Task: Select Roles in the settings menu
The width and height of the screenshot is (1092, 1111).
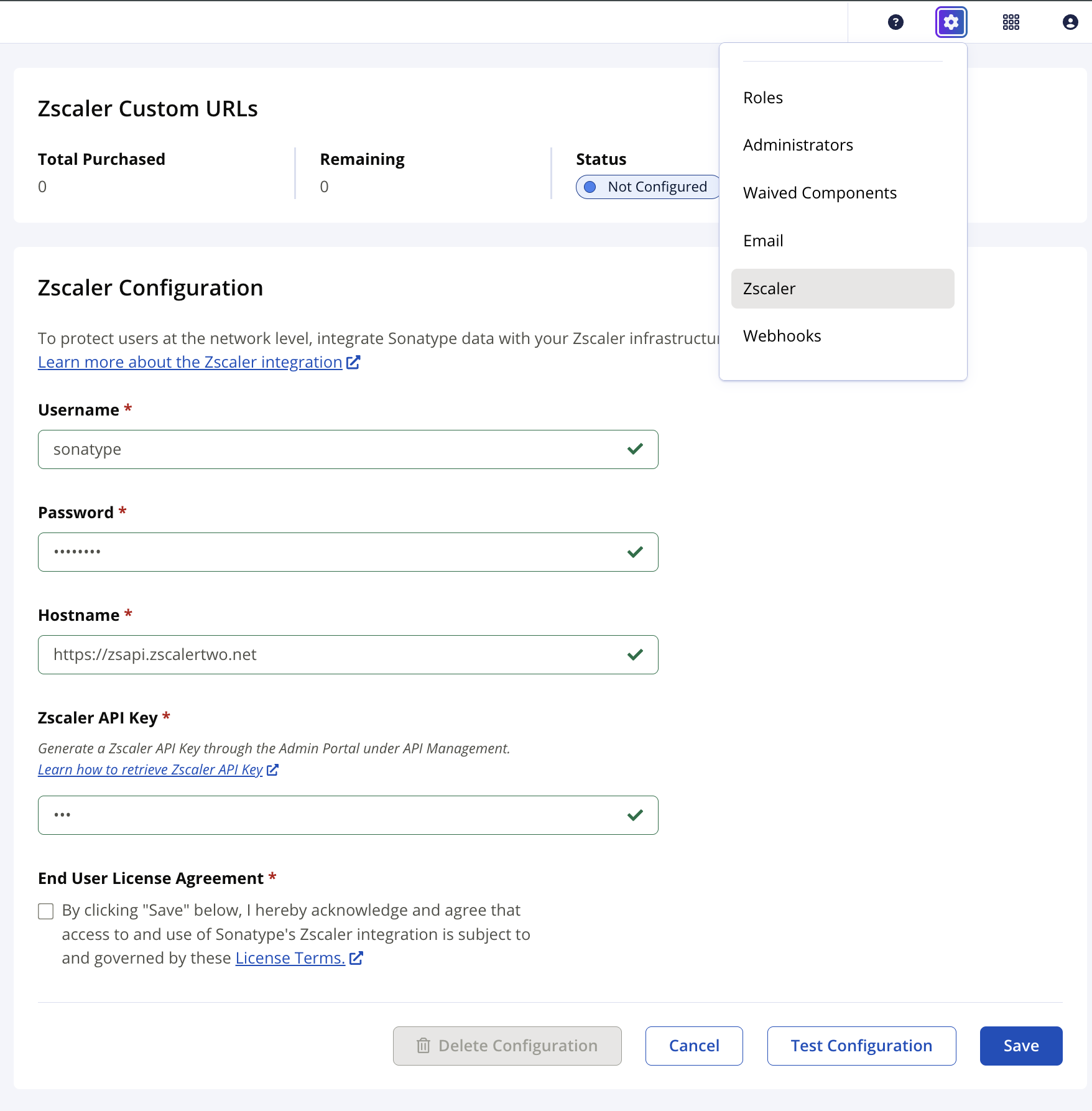Action: click(x=843, y=98)
